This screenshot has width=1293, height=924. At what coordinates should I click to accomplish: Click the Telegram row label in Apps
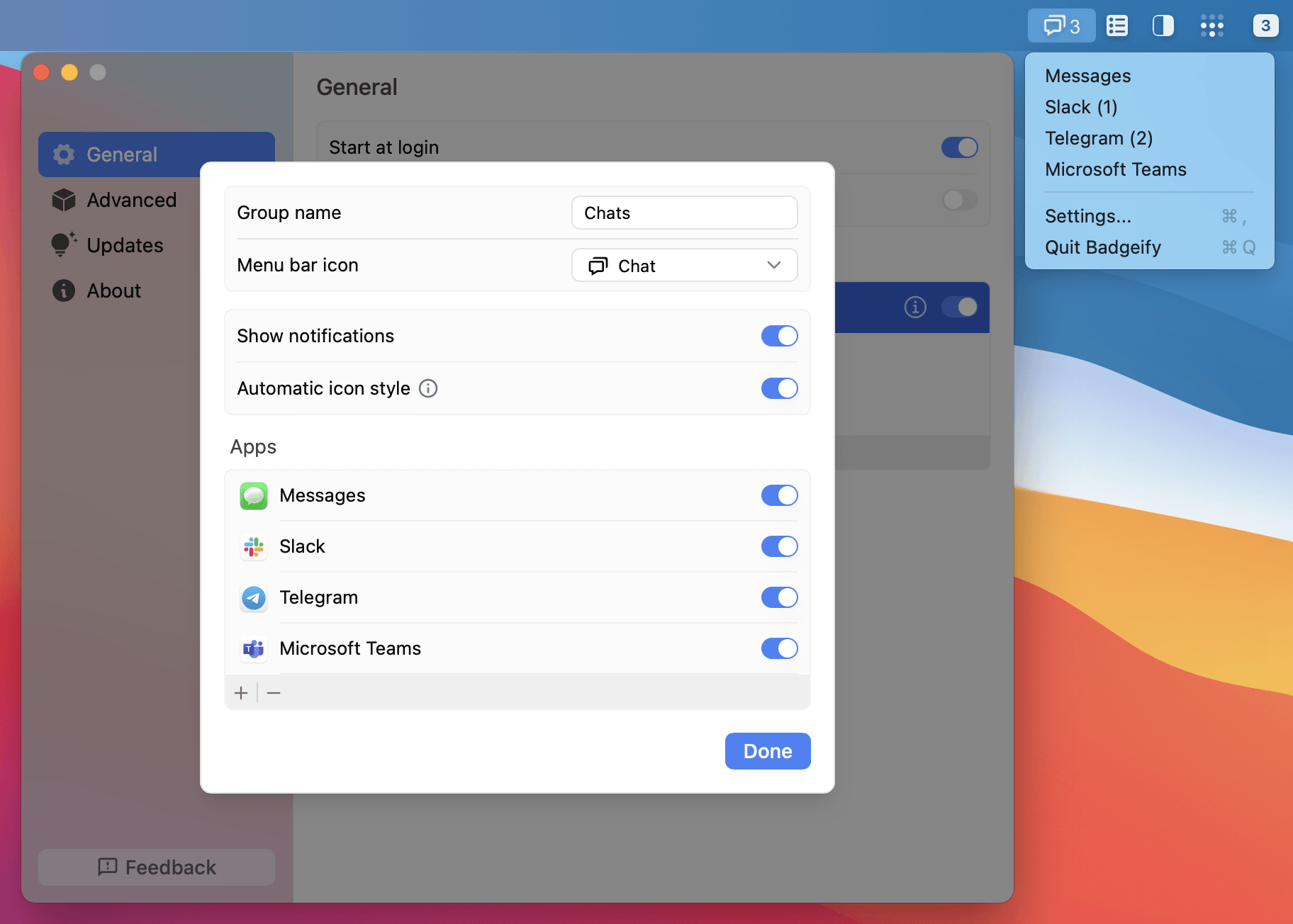point(319,597)
